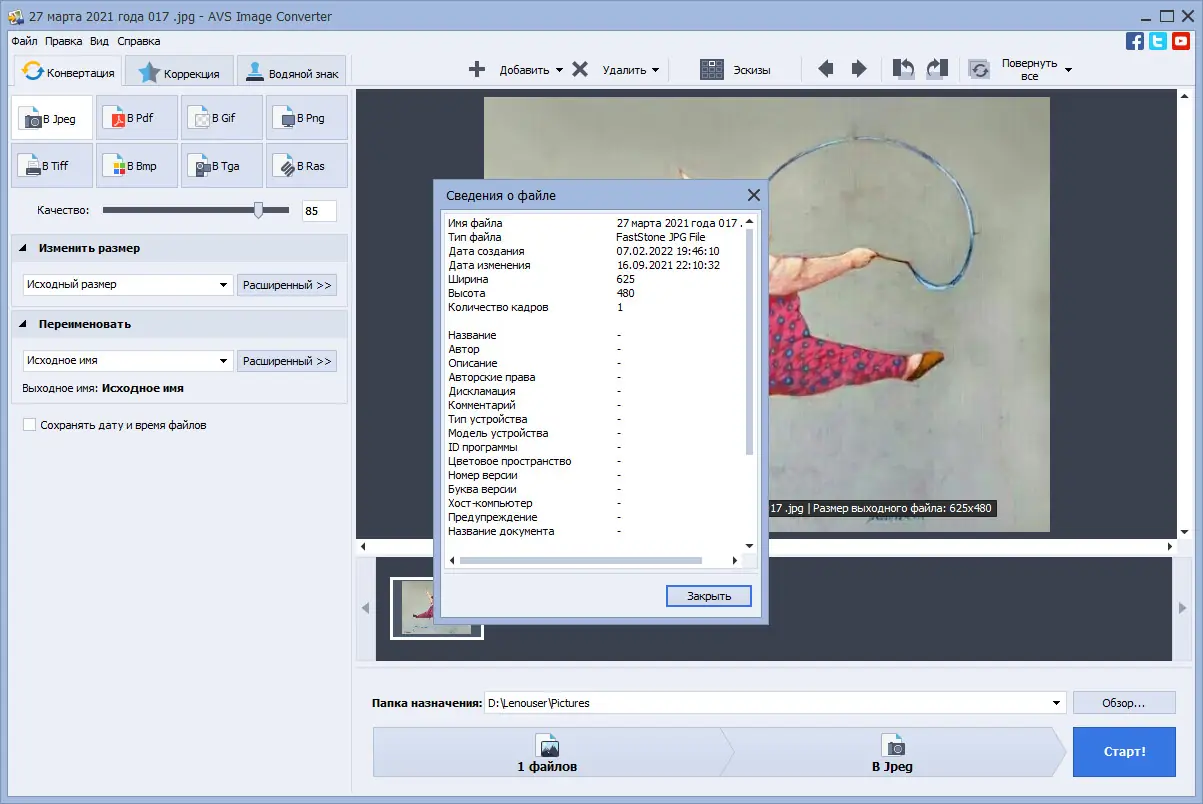
Task: Rotate the image right (clockwise)
Action: [x=937, y=69]
